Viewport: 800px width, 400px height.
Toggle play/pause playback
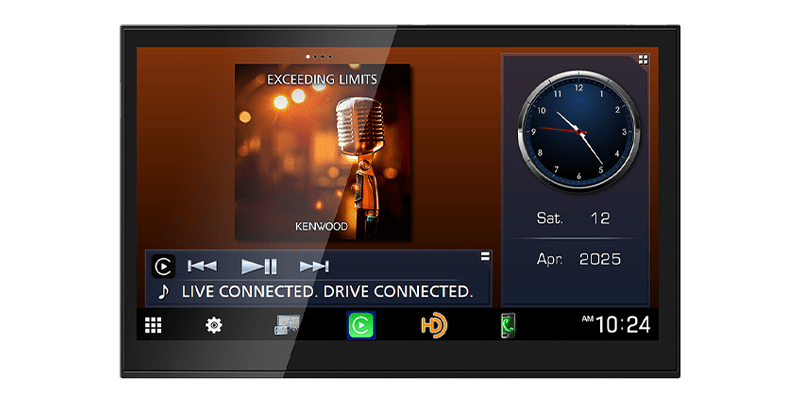[259, 266]
